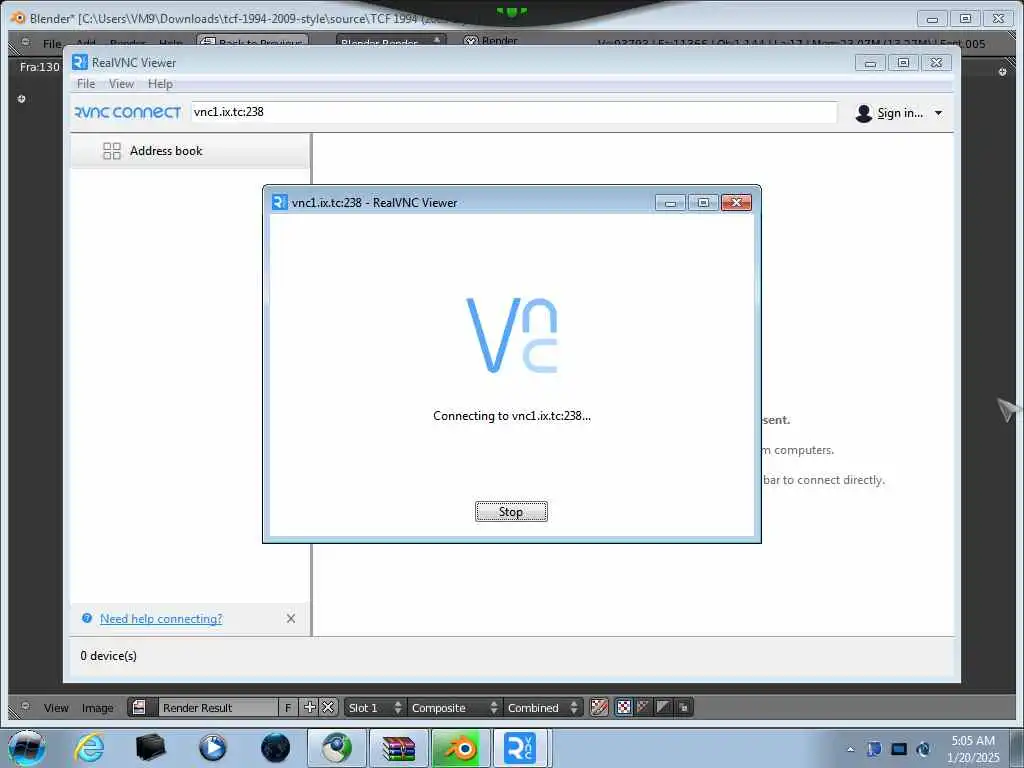
Task: Select the checkered color channel display button
Action: 624,707
